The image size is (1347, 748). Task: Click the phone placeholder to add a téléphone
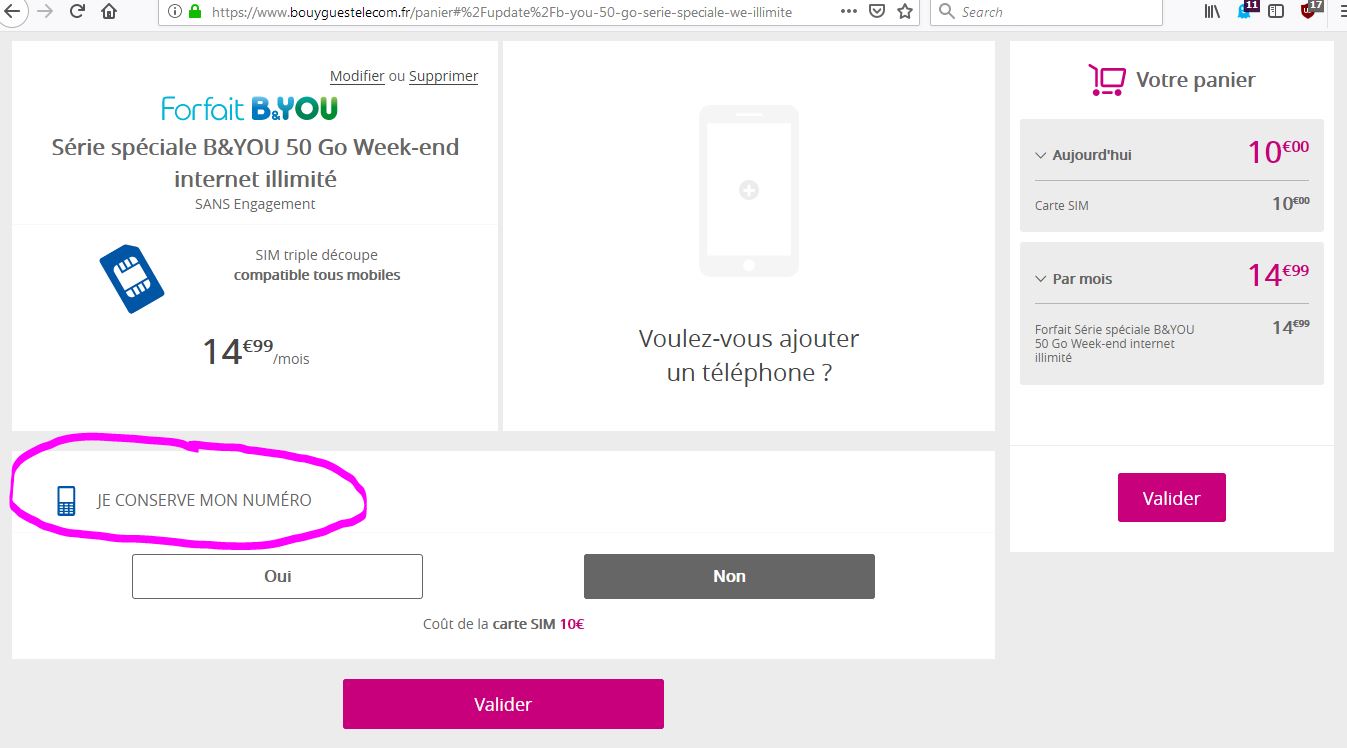[748, 190]
